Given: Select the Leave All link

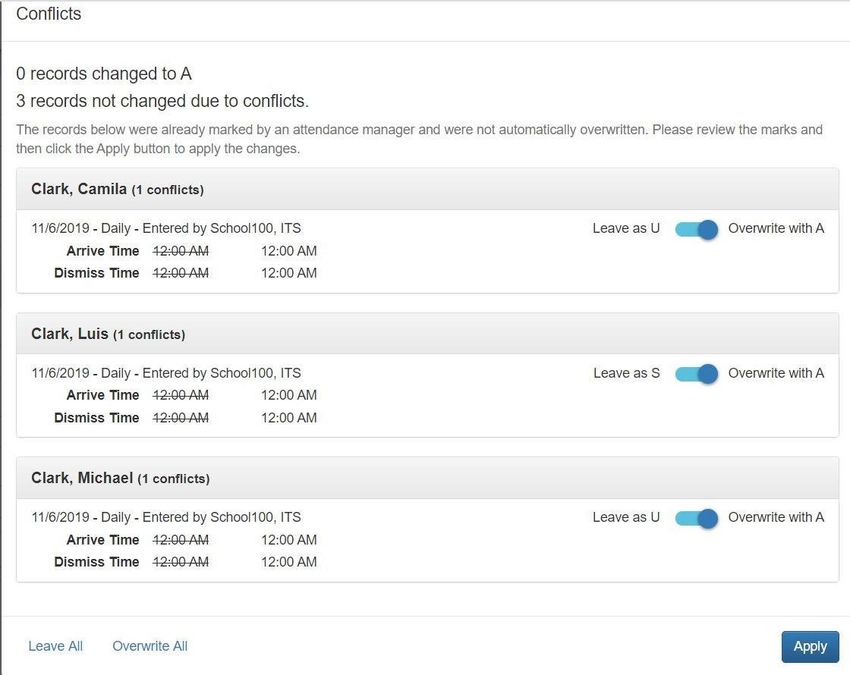Looking at the screenshot, I should [x=55, y=646].
